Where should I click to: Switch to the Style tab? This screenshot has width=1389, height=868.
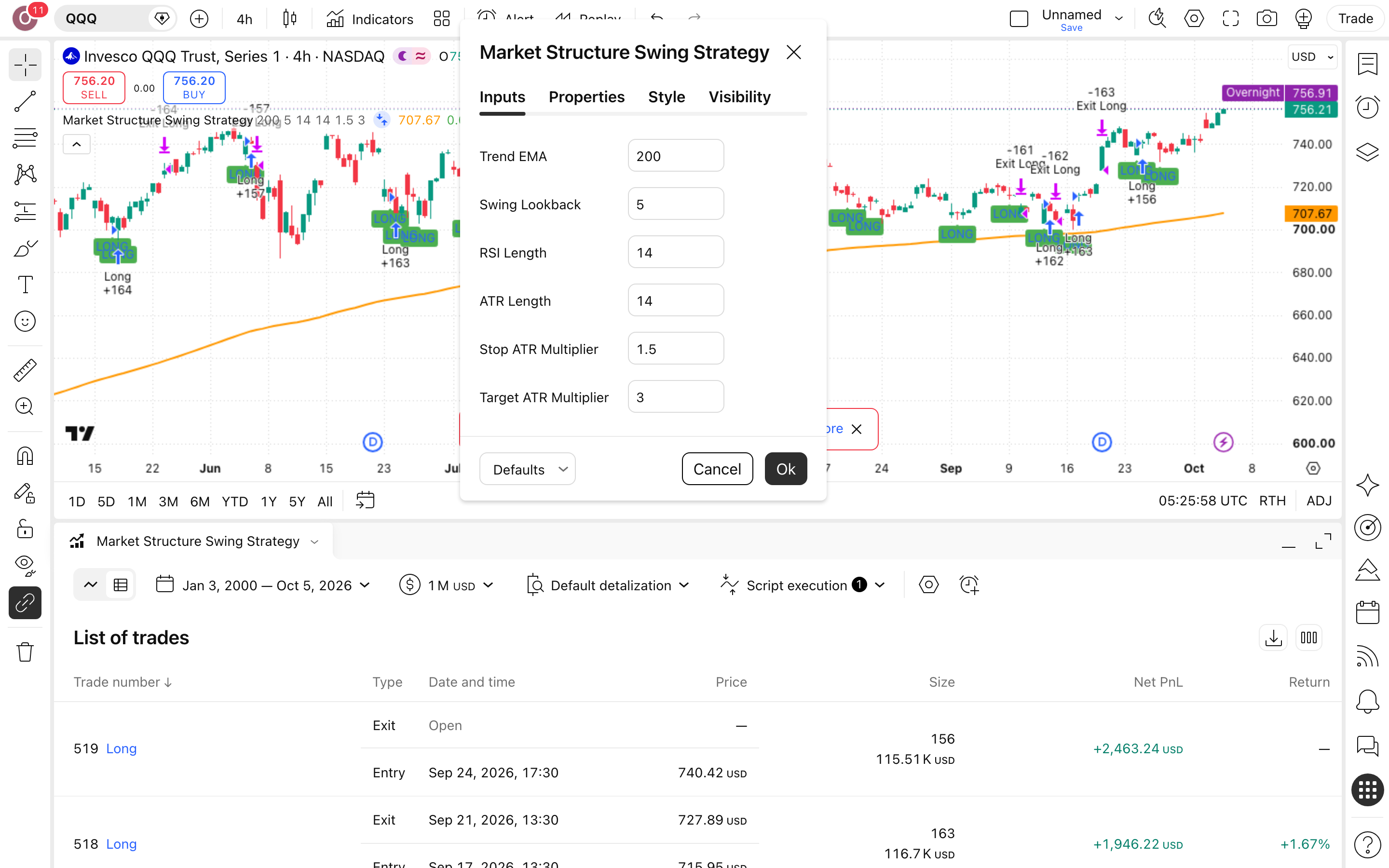click(667, 97)
